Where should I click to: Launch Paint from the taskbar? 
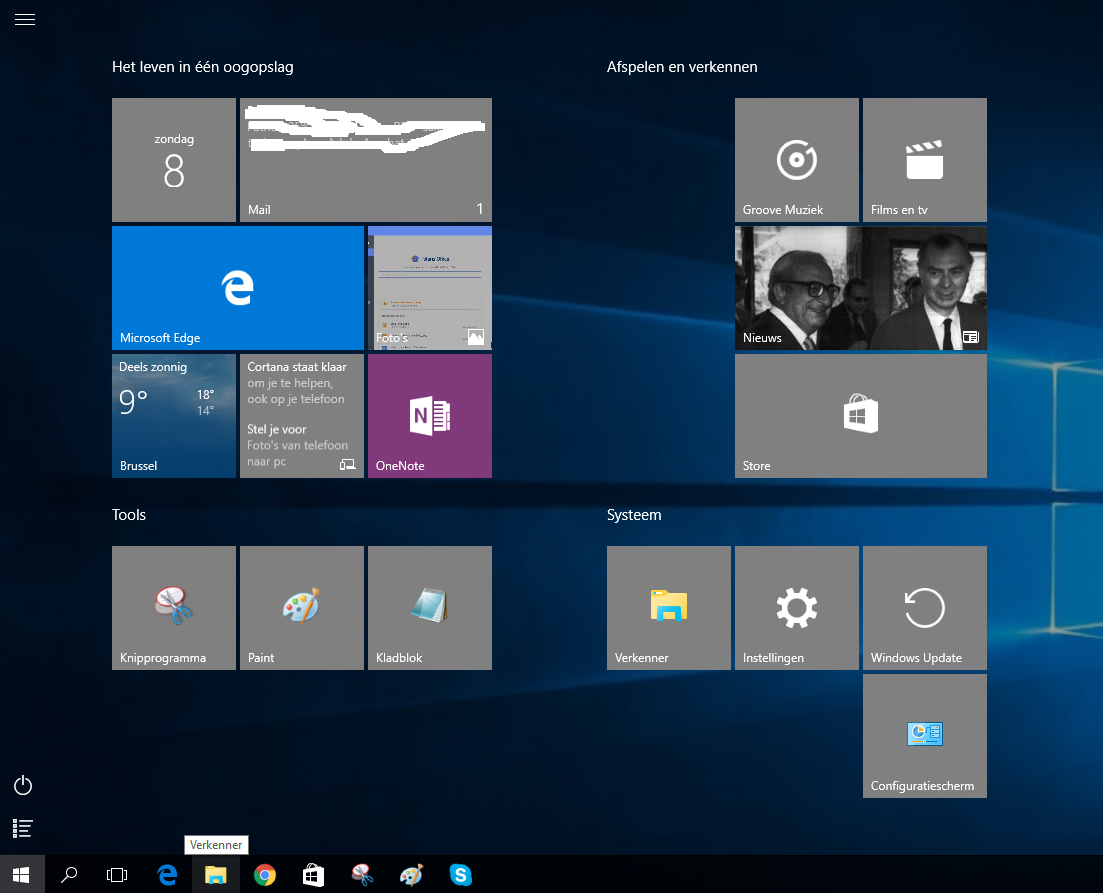pos(412,875)
